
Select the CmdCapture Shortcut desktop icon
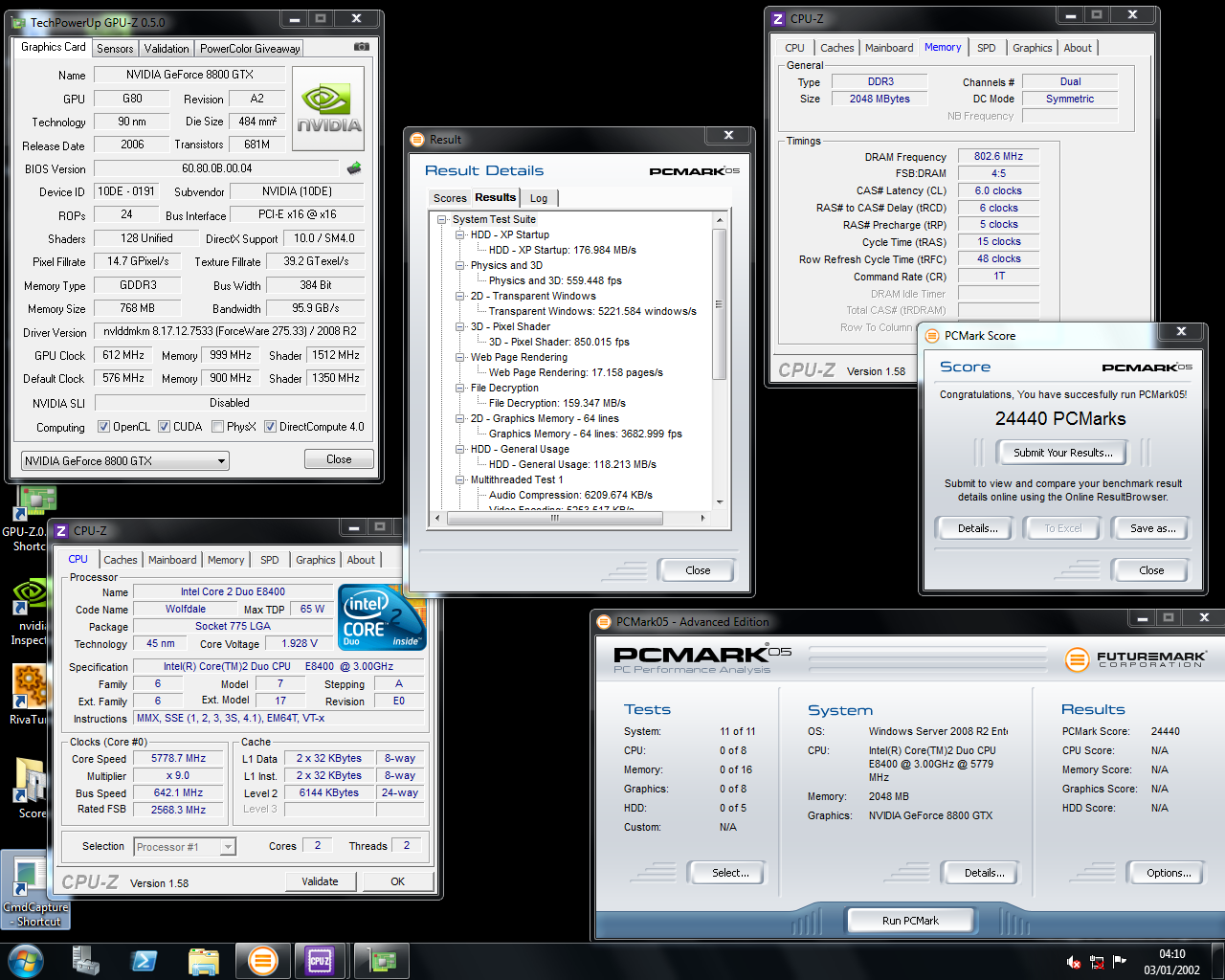click(x=35, y=890)
